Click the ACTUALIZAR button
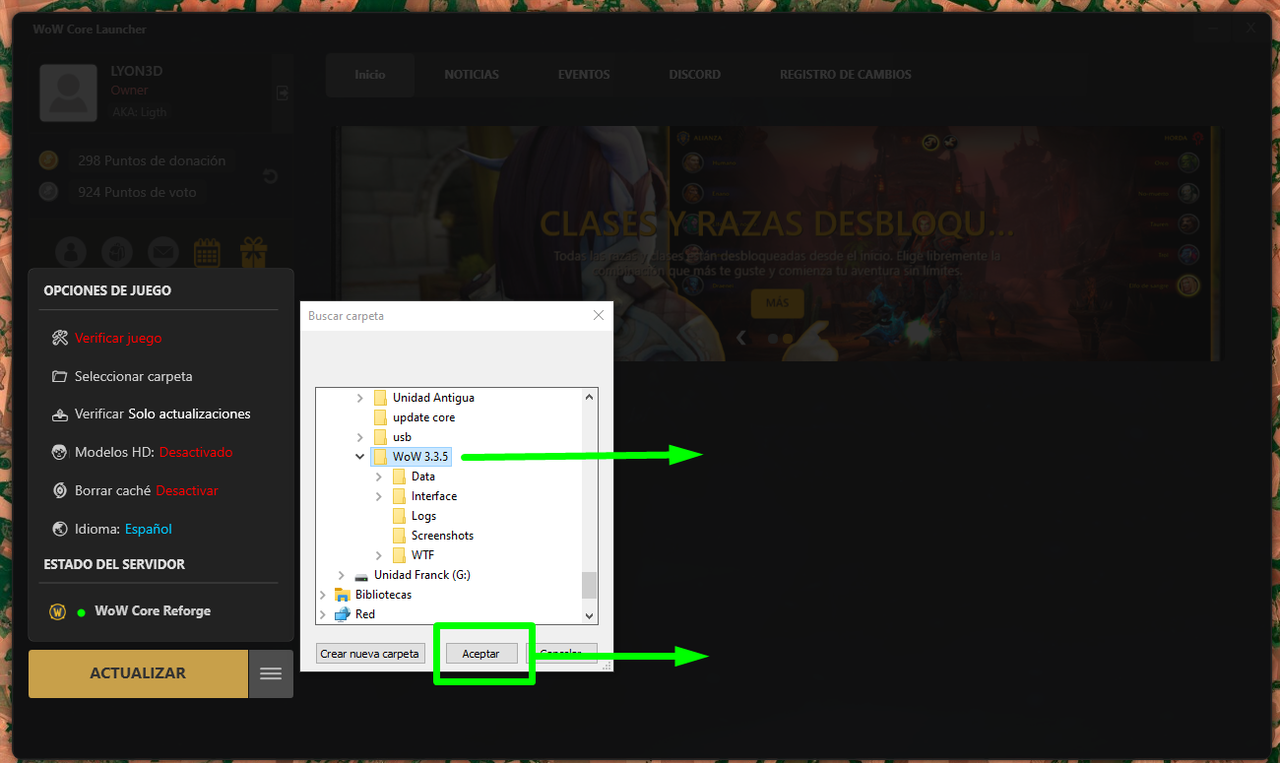 [x=138, y=673]
